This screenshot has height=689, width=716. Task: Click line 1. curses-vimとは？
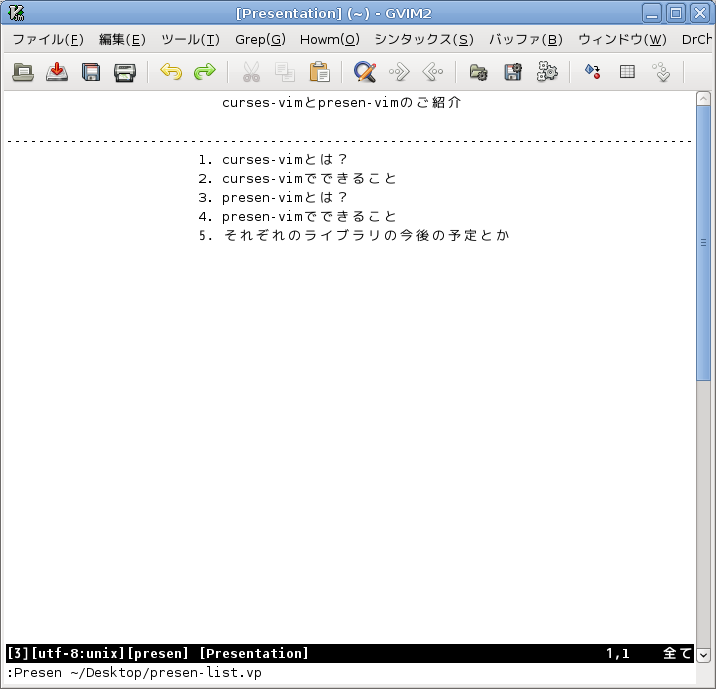[273, 160]
